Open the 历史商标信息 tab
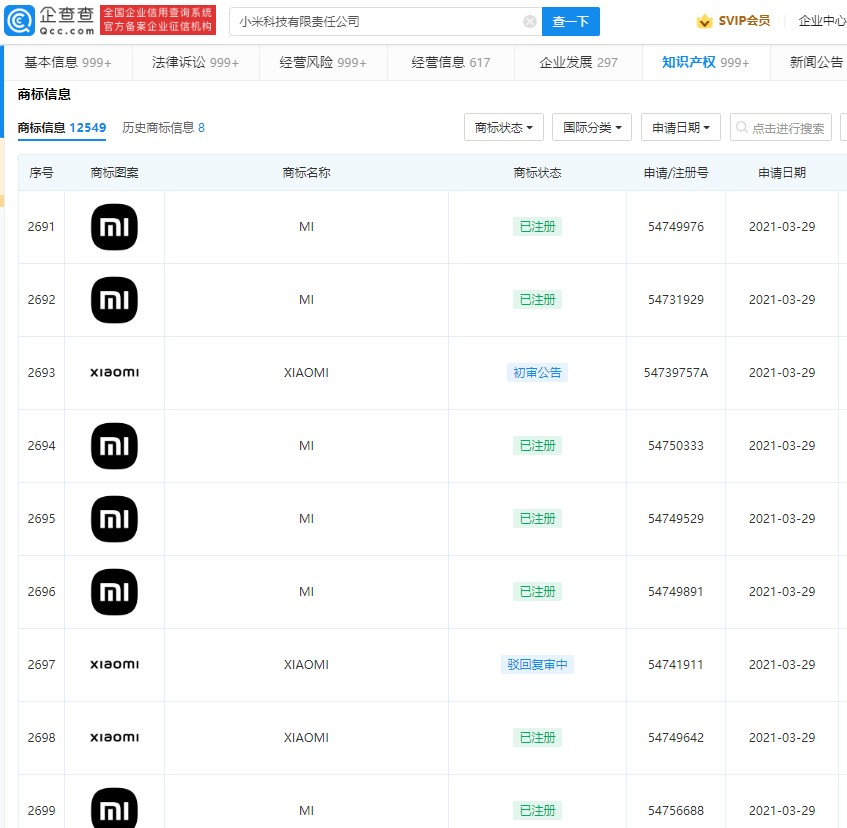 (x=158, y=127)
